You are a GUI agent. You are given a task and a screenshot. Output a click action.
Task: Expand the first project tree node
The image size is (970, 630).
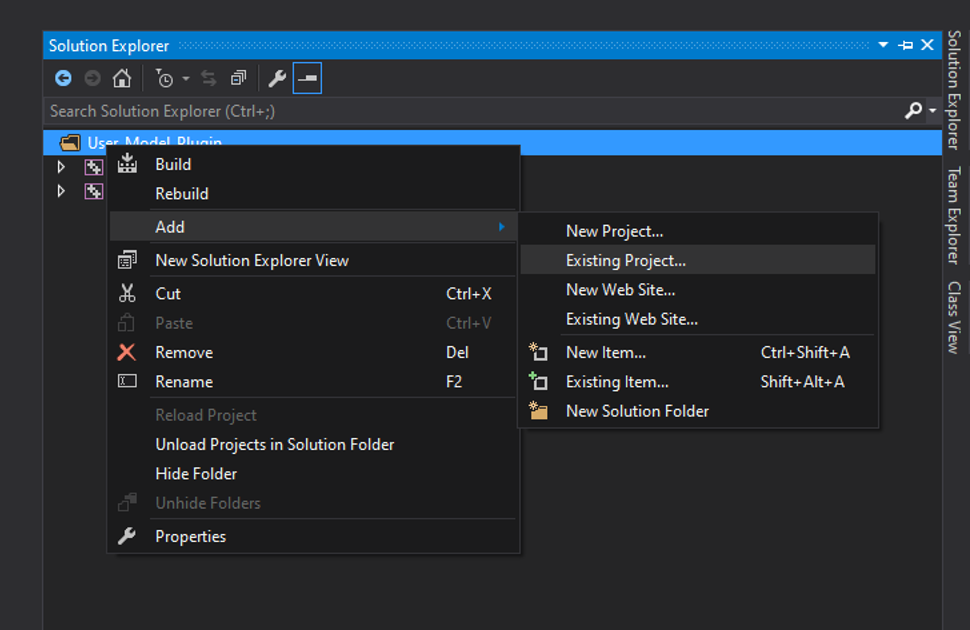[x=61, y=166]
